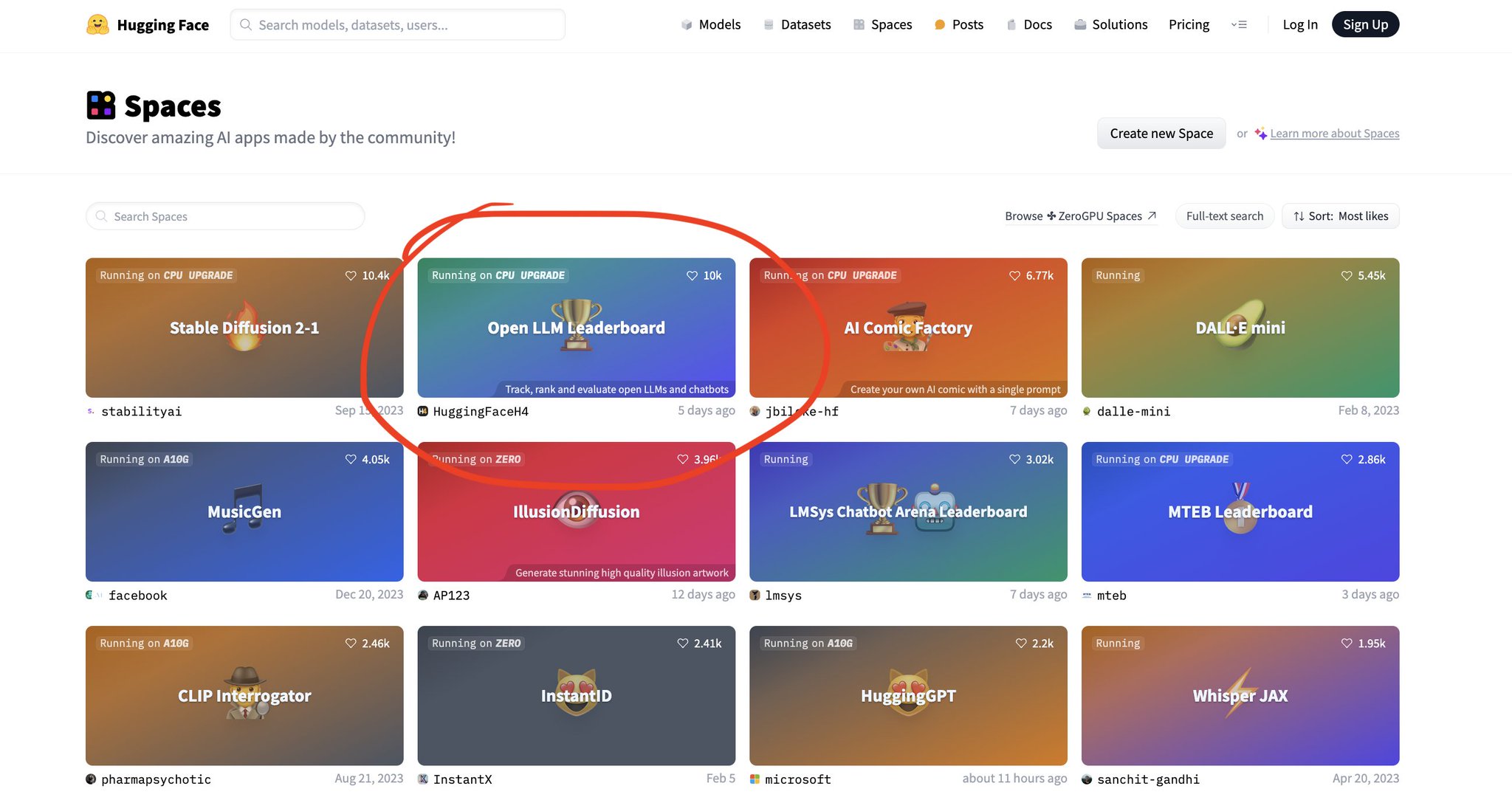Viewport: 1512px width, 800px height.
Task: Click the microsoft avatar icon
Action: (755, 779)
